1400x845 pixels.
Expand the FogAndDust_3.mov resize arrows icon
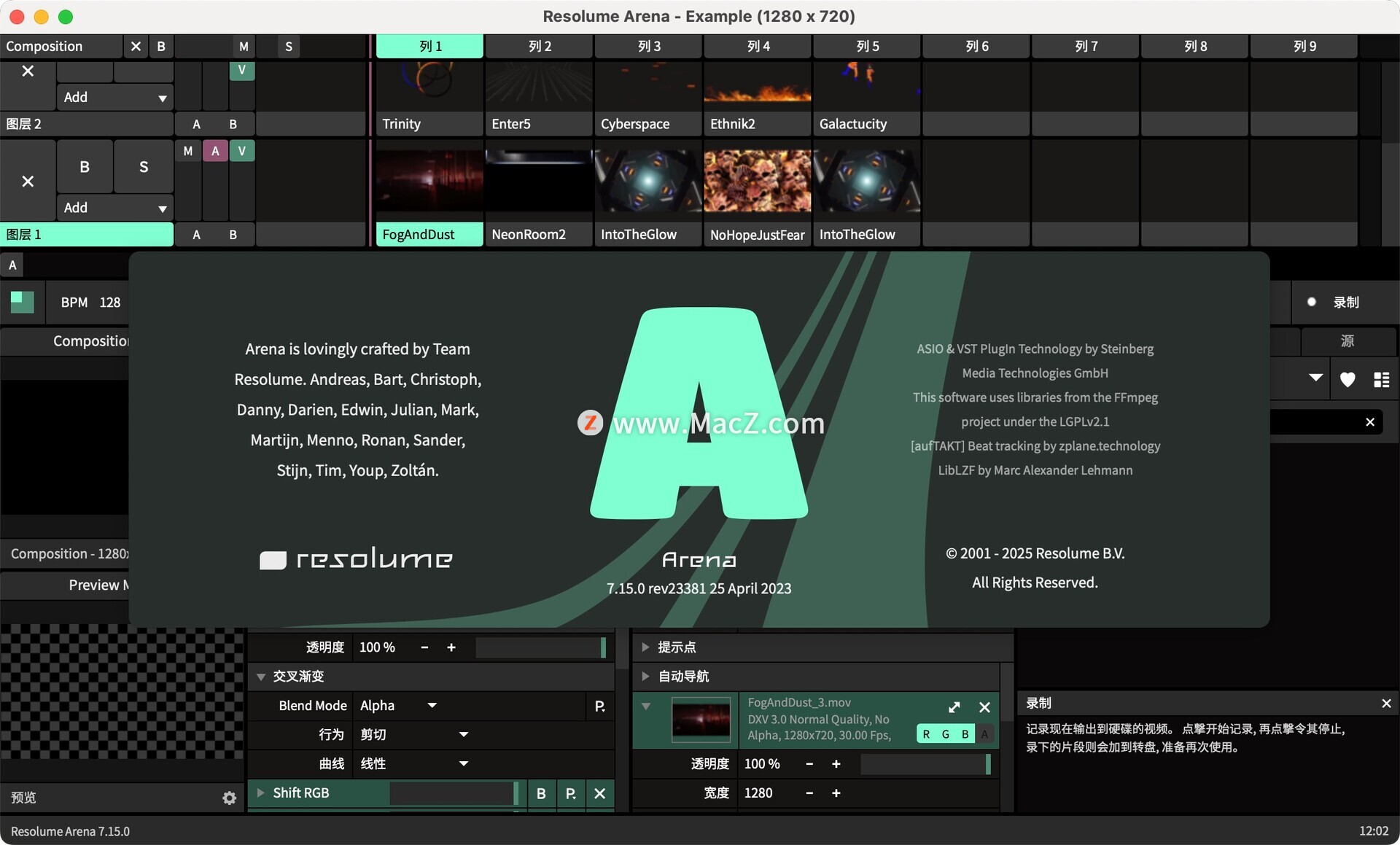point(954,707)
